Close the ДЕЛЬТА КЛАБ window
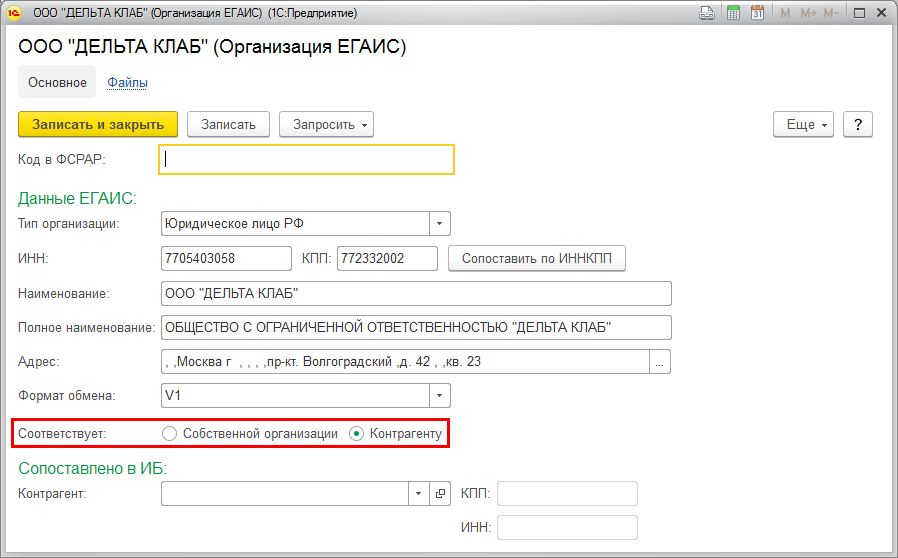898x558 pixels. point(881,13)
